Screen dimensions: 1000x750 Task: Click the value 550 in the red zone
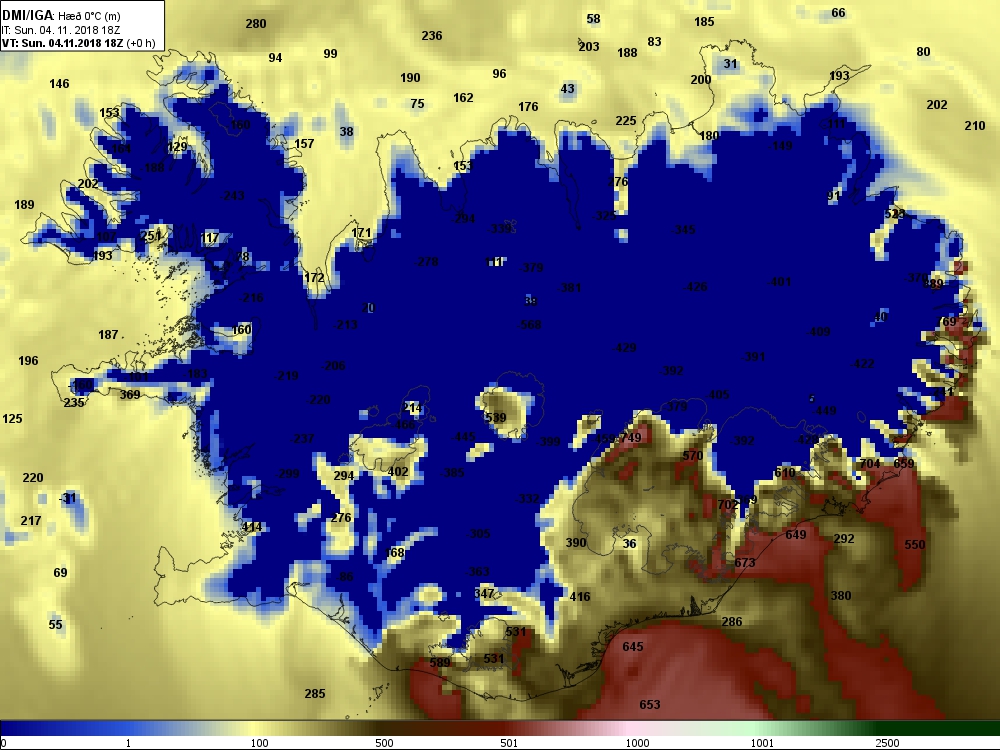tap(915, 545)
